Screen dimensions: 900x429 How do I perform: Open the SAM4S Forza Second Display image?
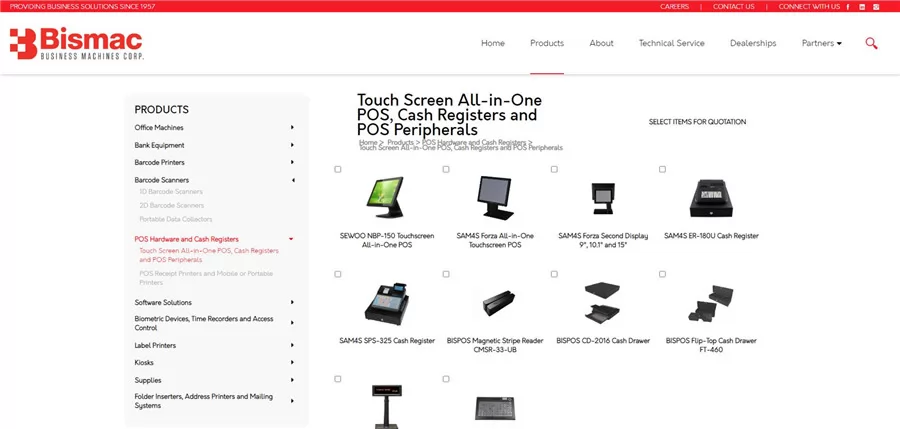(603, 198)
